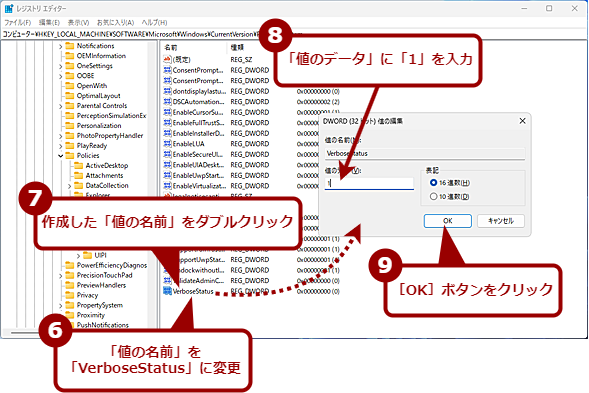Close the DWORD value edit dialog
589x393 pixels.
[x=522, y=121]
